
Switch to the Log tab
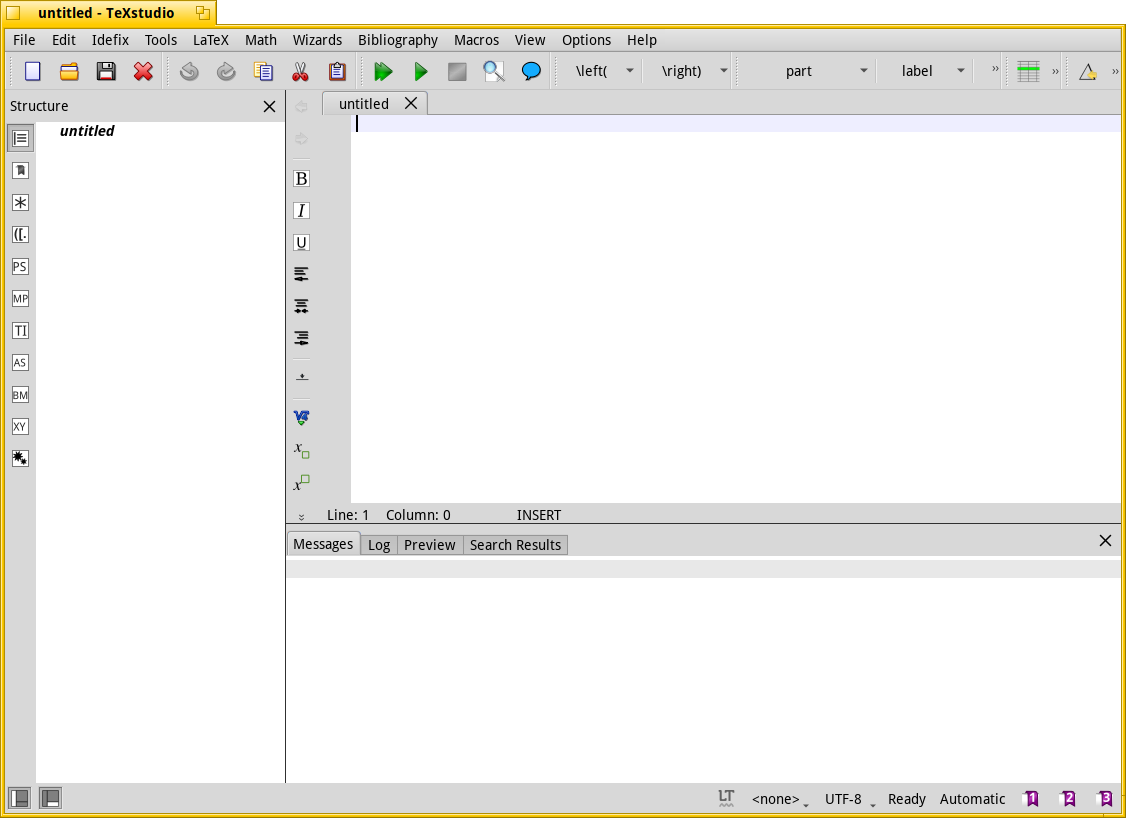(x=378, y=545)
